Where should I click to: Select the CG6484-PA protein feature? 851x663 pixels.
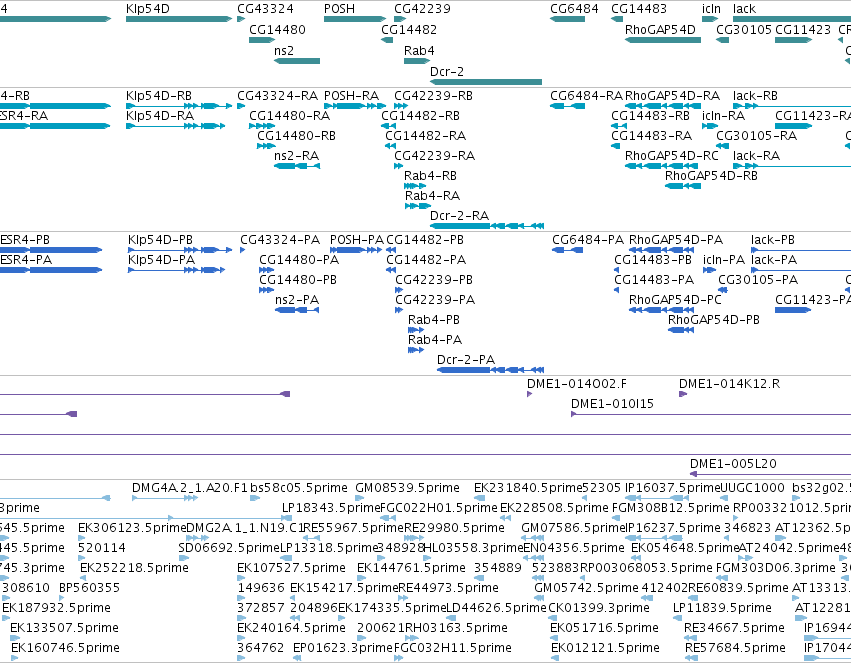pyautogui.click(x=567, y=250)
